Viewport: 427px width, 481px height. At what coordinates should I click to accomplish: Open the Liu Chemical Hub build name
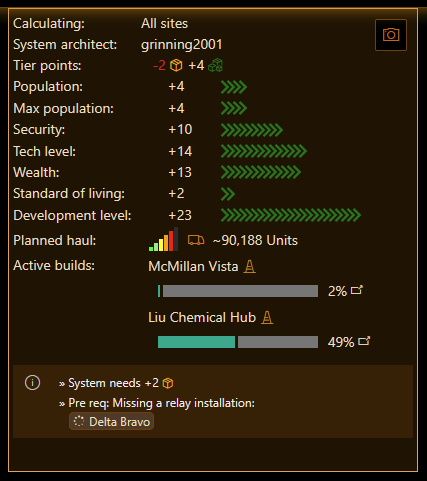click(202, 317)
